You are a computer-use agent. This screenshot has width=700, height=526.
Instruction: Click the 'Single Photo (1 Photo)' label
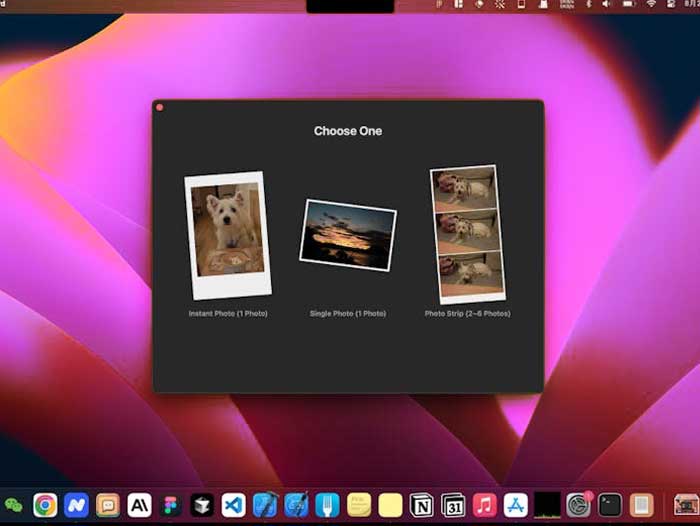(x=348, y=313)
